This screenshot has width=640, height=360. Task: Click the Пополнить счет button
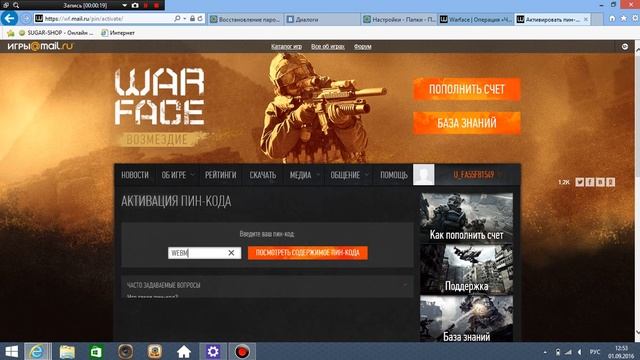coord(467,89)
